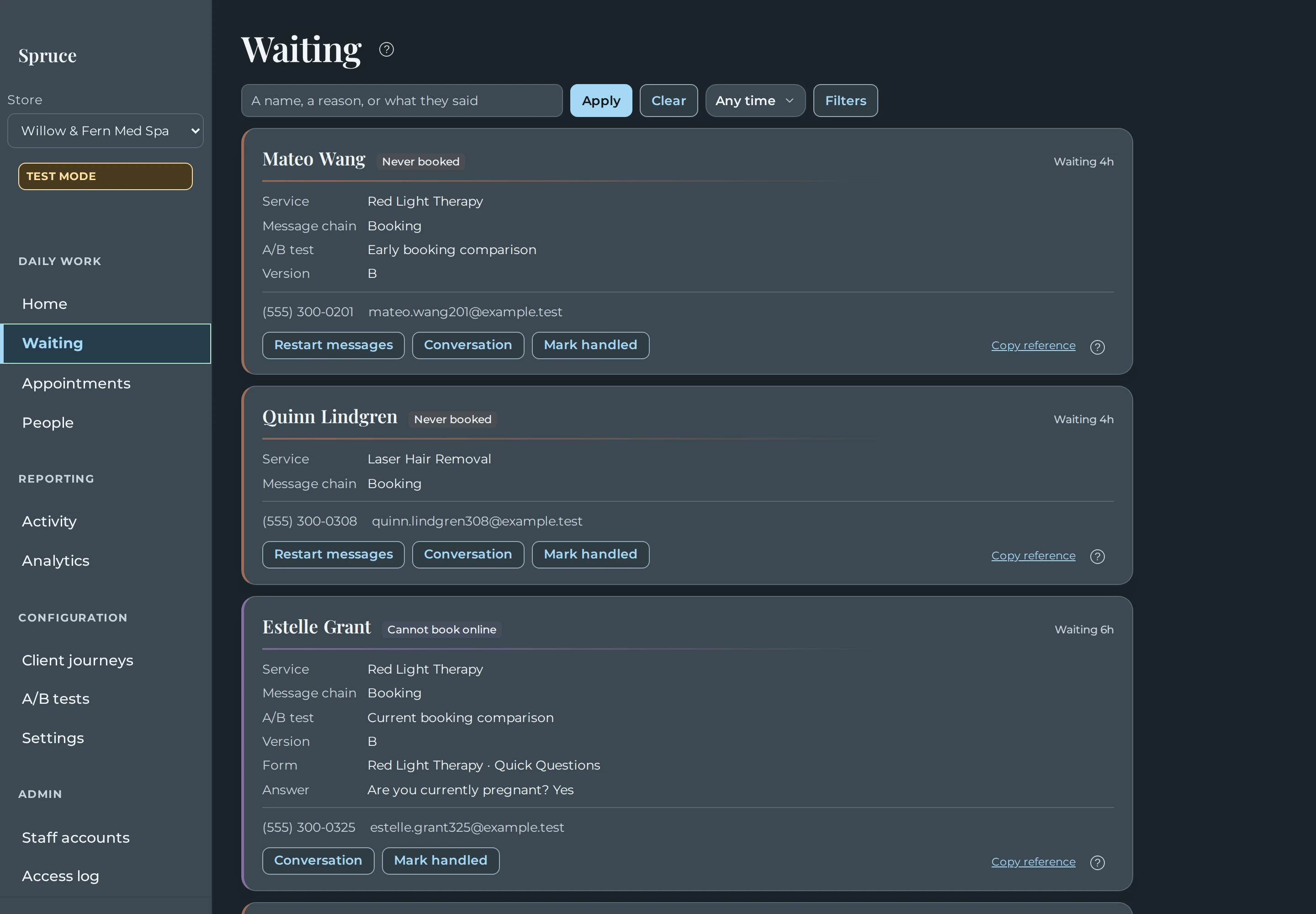Open Conversation for Mateo Wang
This screenshot has height=914, width=1316.
468,345
